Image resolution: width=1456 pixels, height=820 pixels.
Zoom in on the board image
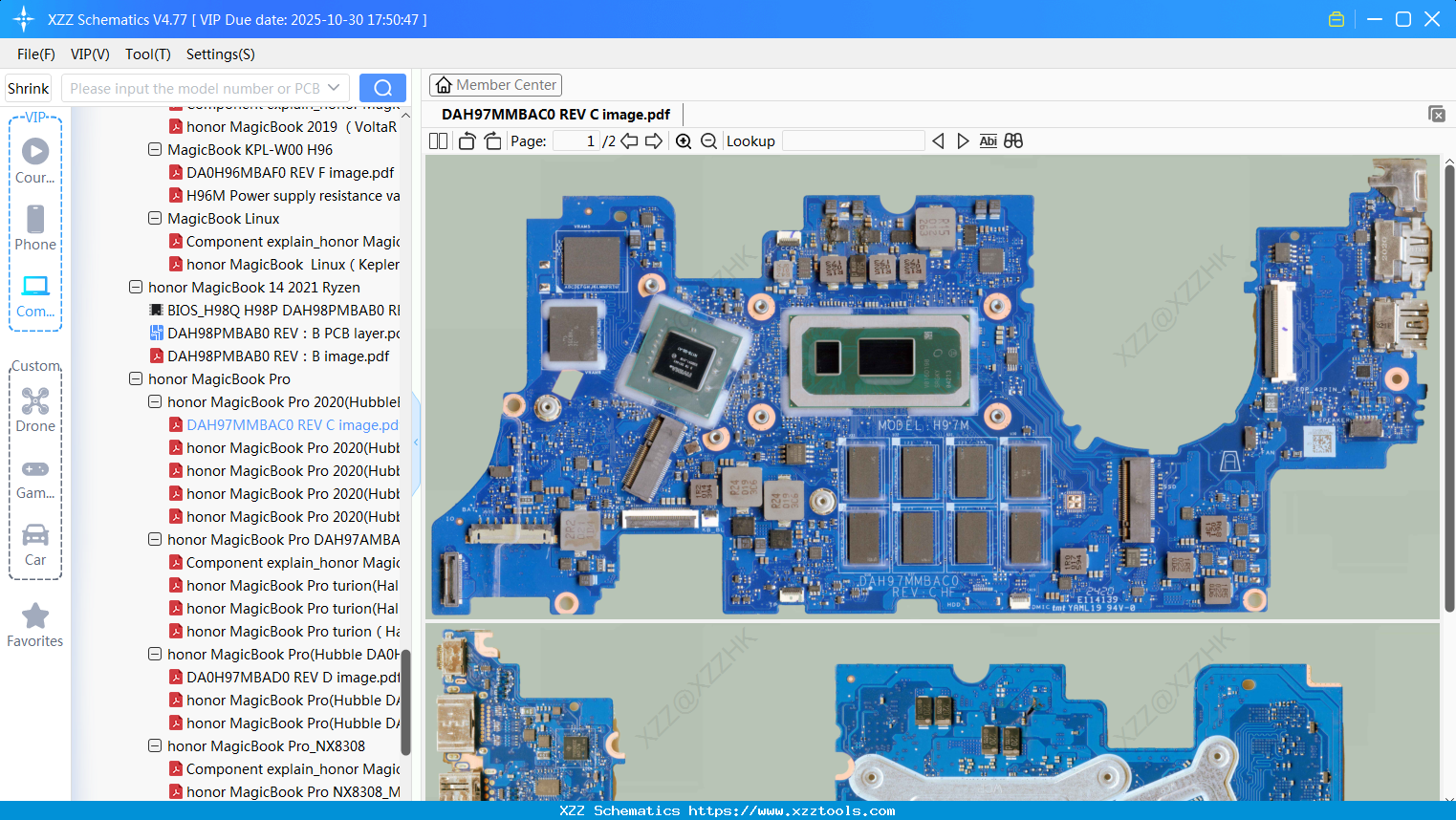tap(684, 140)
